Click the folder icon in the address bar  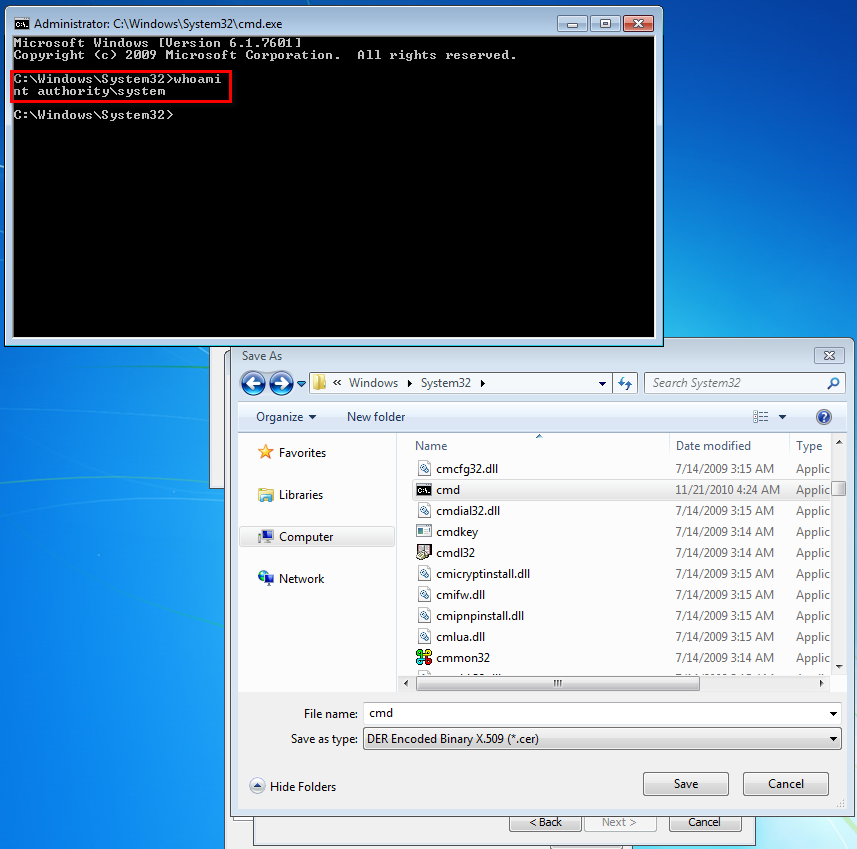(x=320, y=382)
